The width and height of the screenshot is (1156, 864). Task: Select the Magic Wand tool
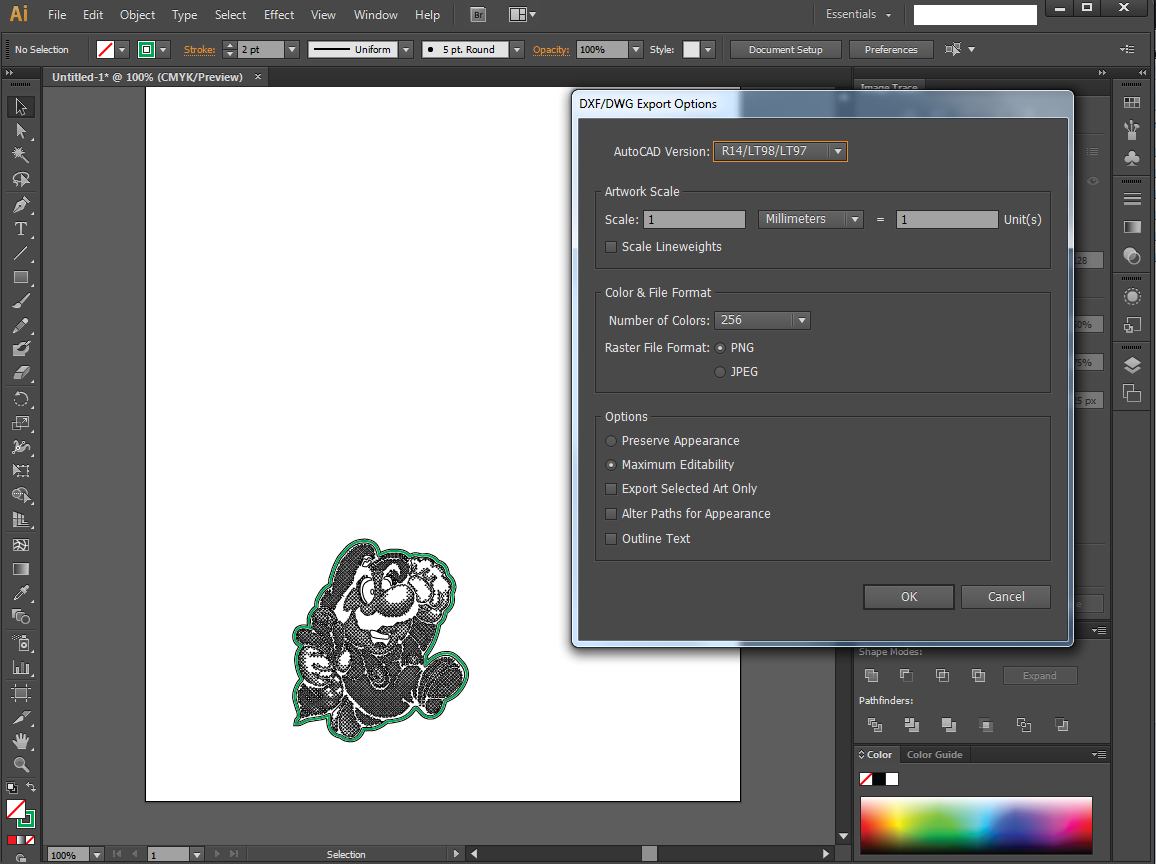pyautogui.click(x=21, y=155)
